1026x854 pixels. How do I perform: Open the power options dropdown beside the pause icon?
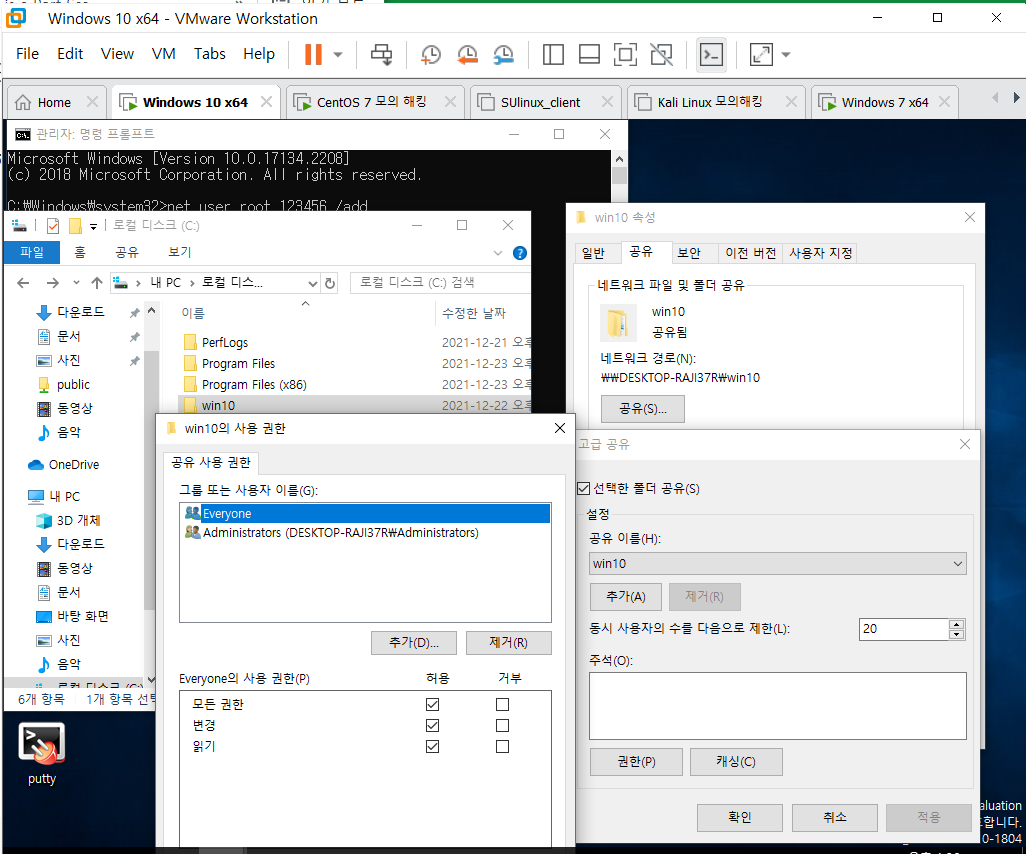pyautogui.click(x=338, y=54)
